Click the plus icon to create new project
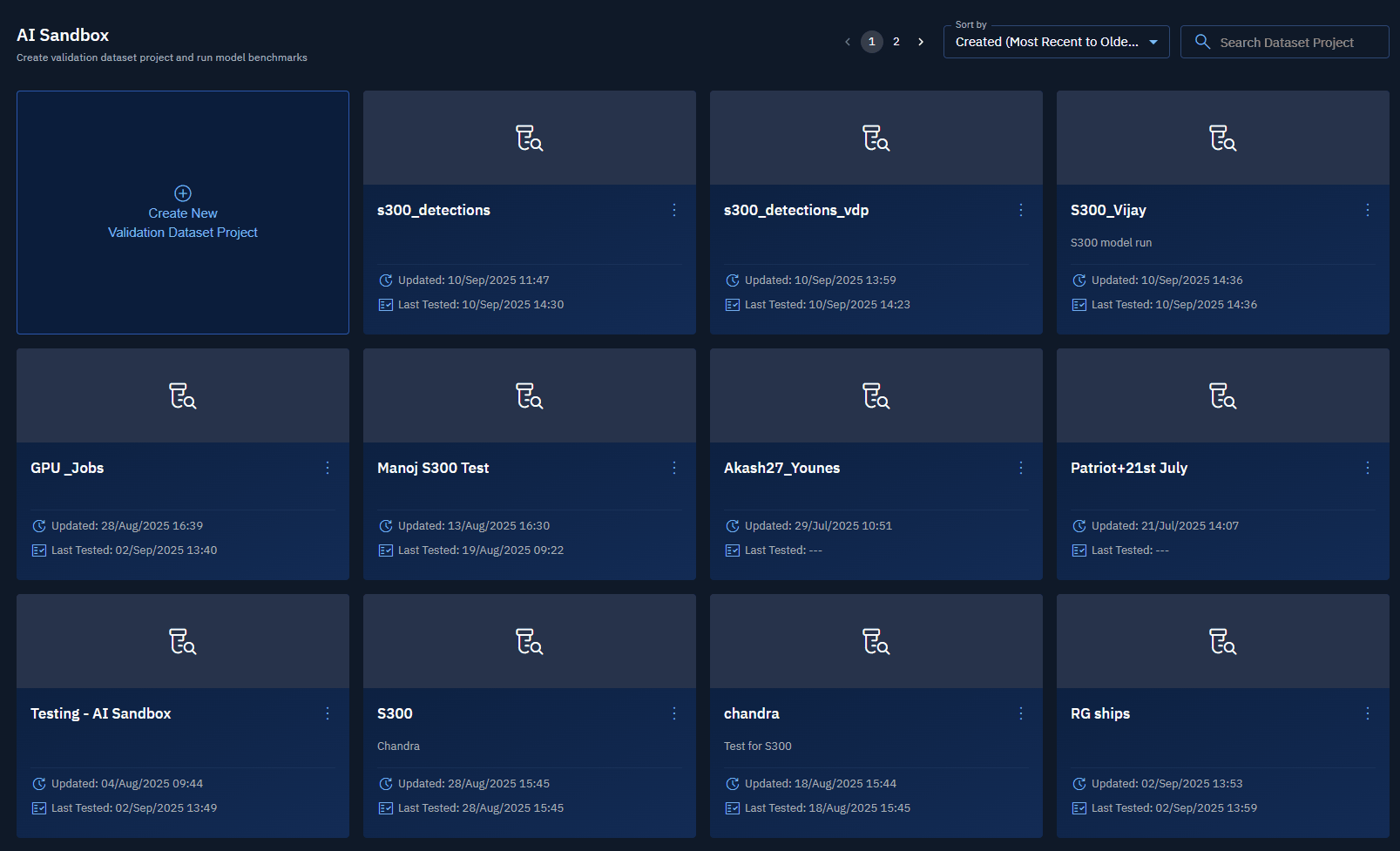Screen dimensions: 1400x851 (183, 193)
